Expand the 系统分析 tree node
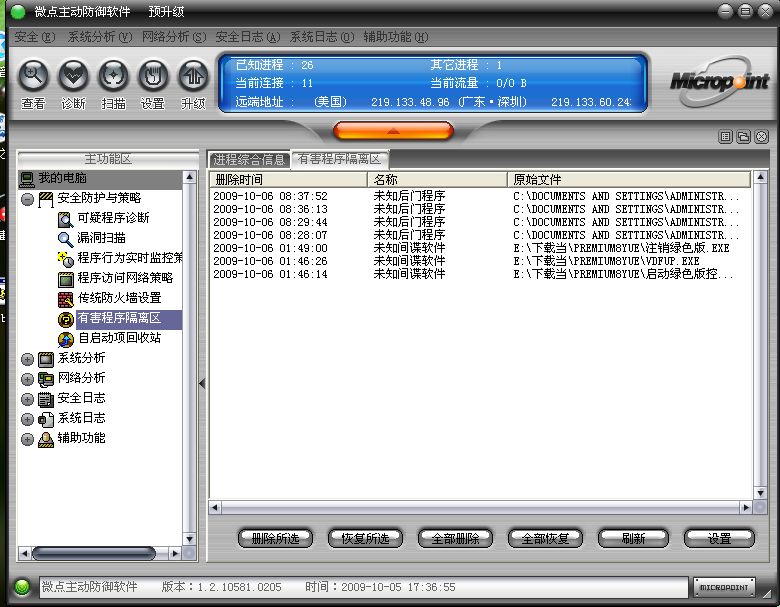This screenshot has height=607, width=780. coord(27,359)
